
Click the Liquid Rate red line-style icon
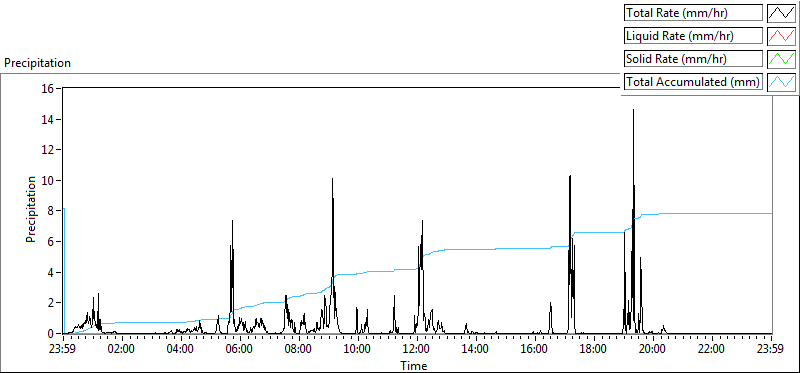click(x=782, y=36)
